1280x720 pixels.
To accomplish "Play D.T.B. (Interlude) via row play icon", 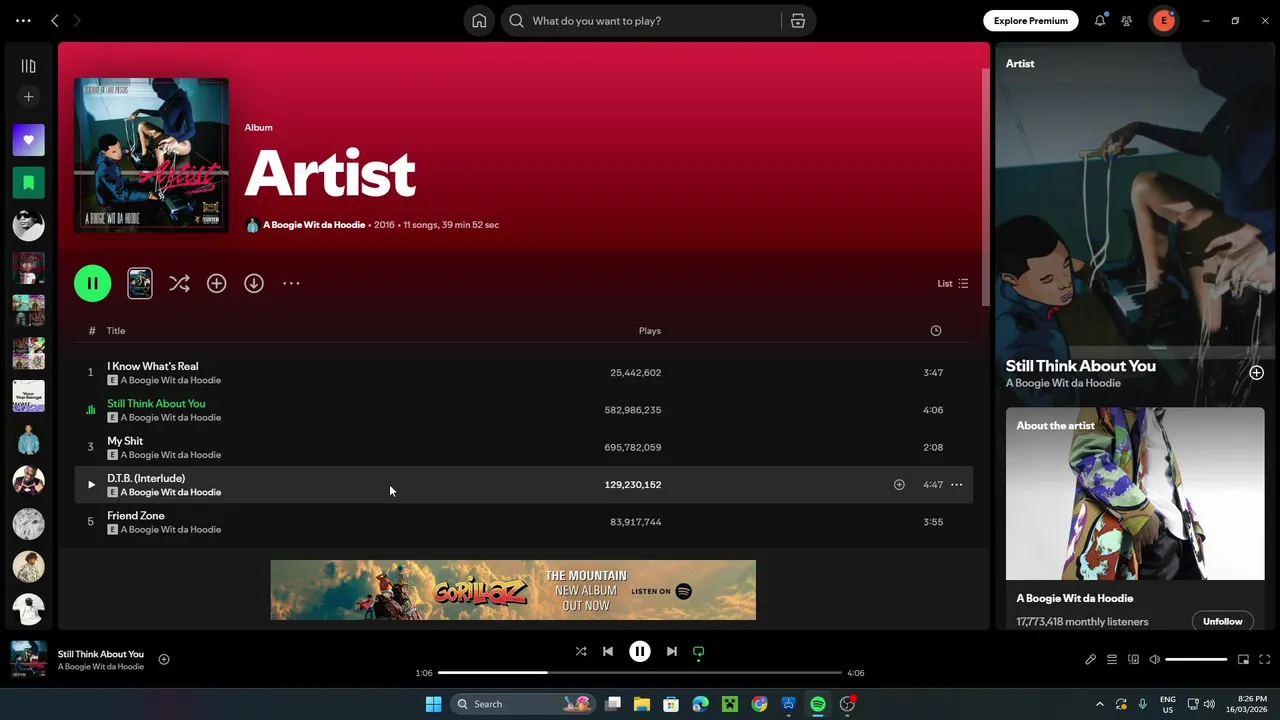I will click(91, 485).
